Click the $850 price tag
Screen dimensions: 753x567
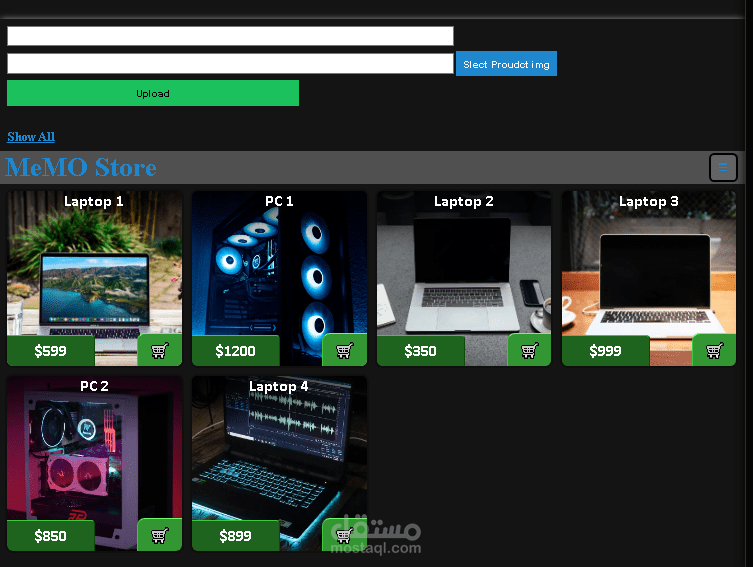(x=50, y=536)
